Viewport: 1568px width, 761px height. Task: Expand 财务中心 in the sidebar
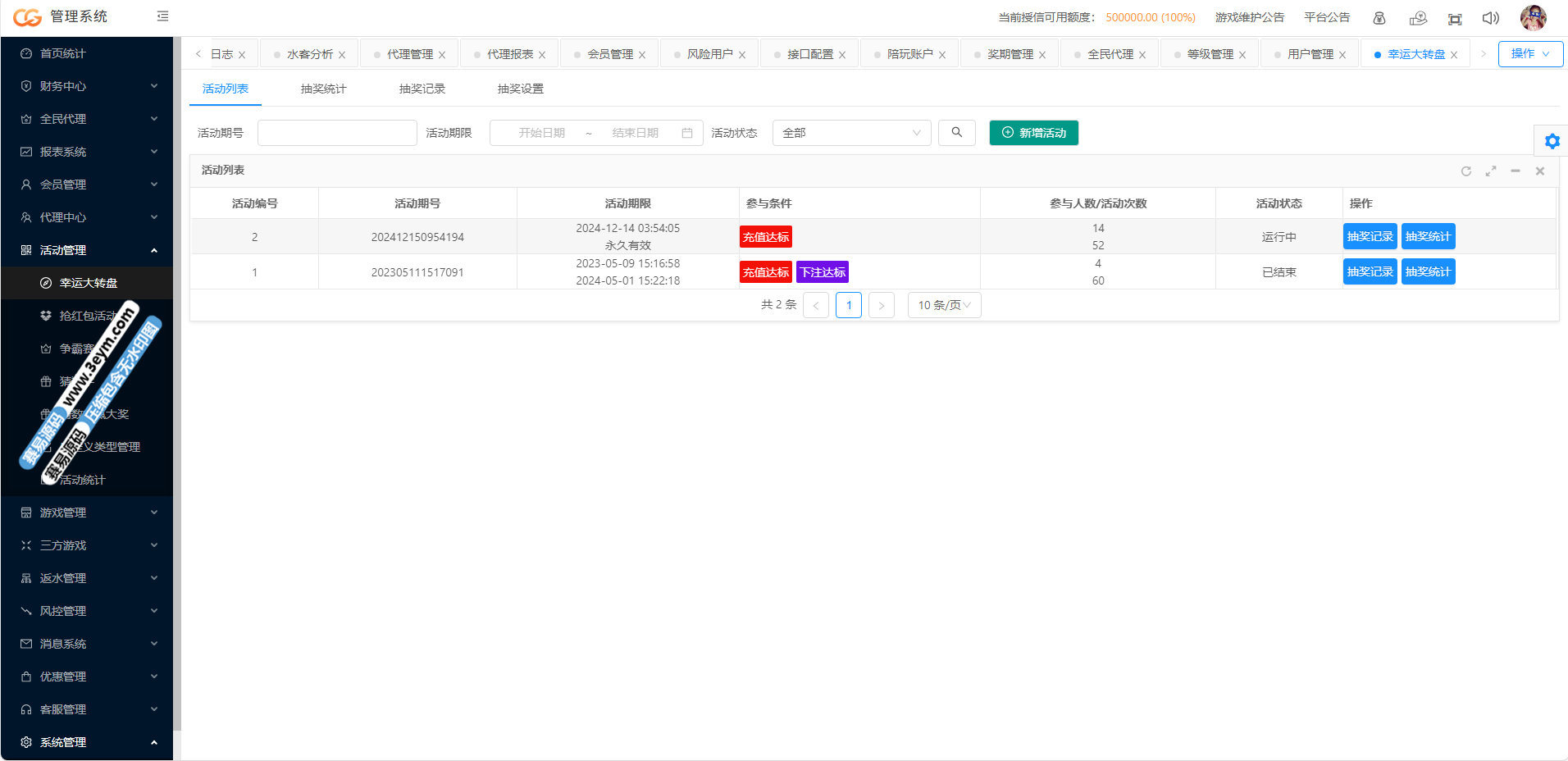click(x=87, y=86)
